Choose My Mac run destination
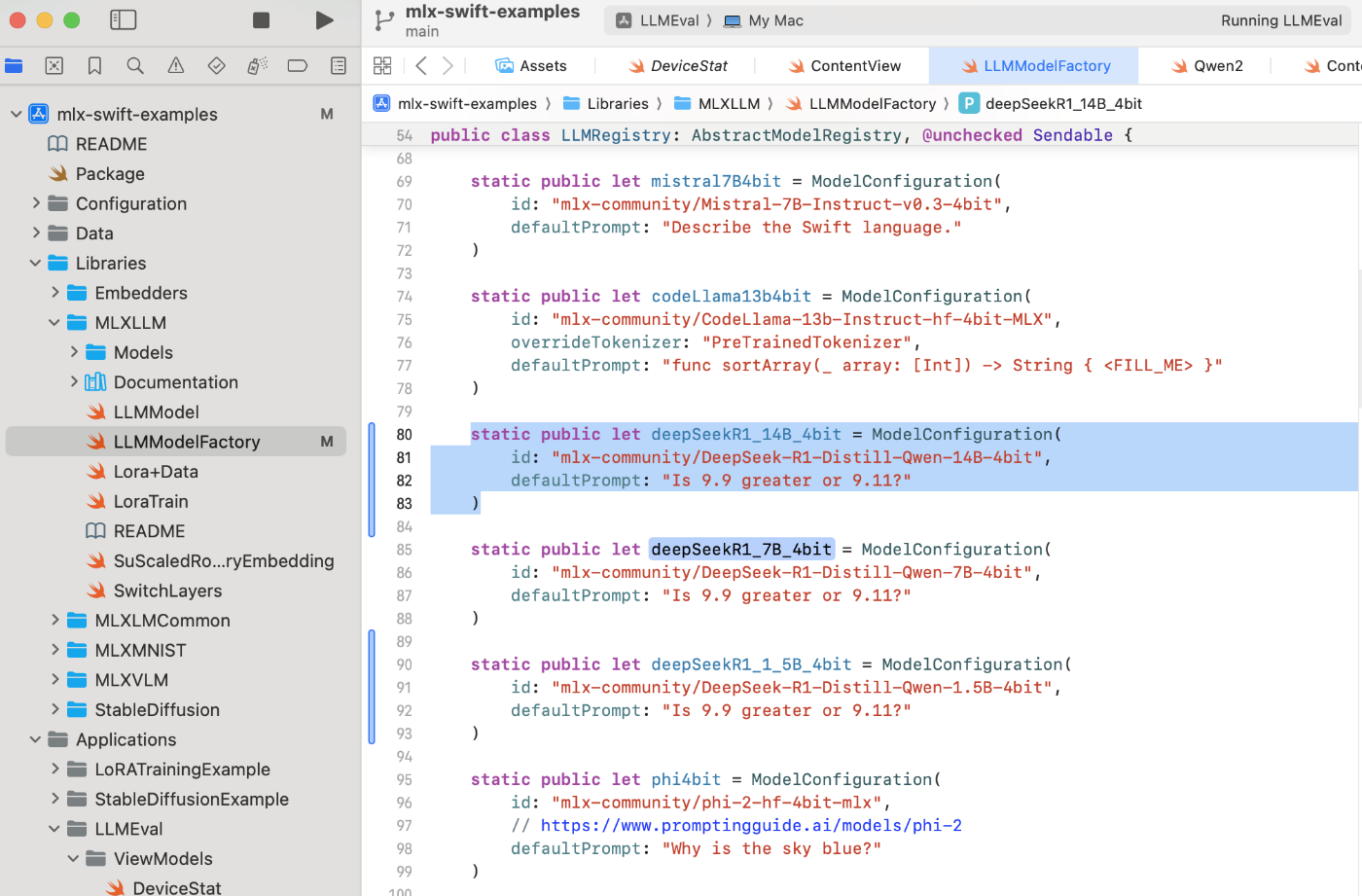Screen dimensions: 1362x896 (x=764, y=20)
